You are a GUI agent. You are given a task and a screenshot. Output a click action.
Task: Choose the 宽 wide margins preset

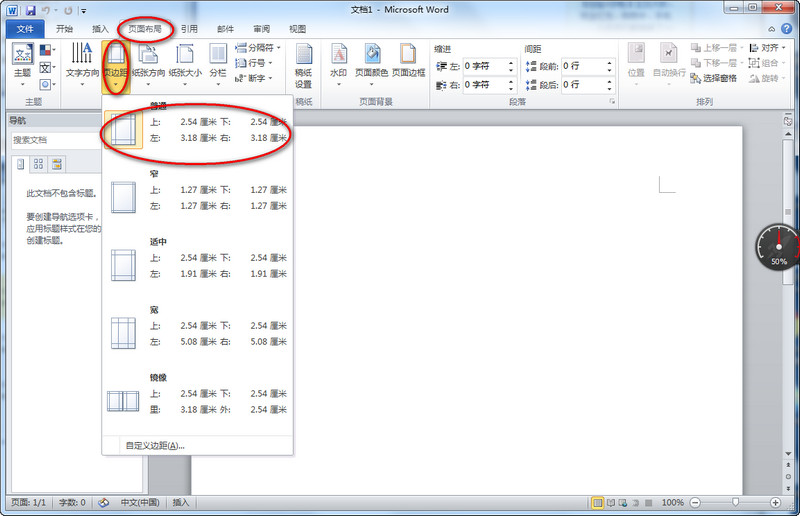[197, 331]
